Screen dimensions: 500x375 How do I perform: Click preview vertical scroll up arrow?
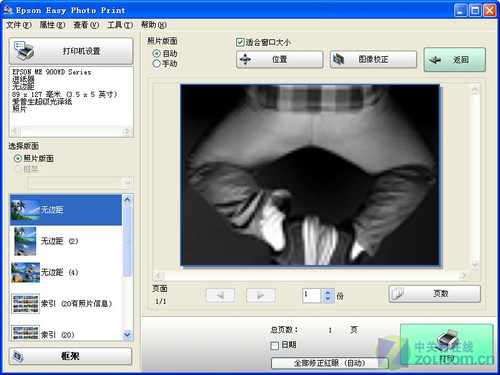pos(475,89)
